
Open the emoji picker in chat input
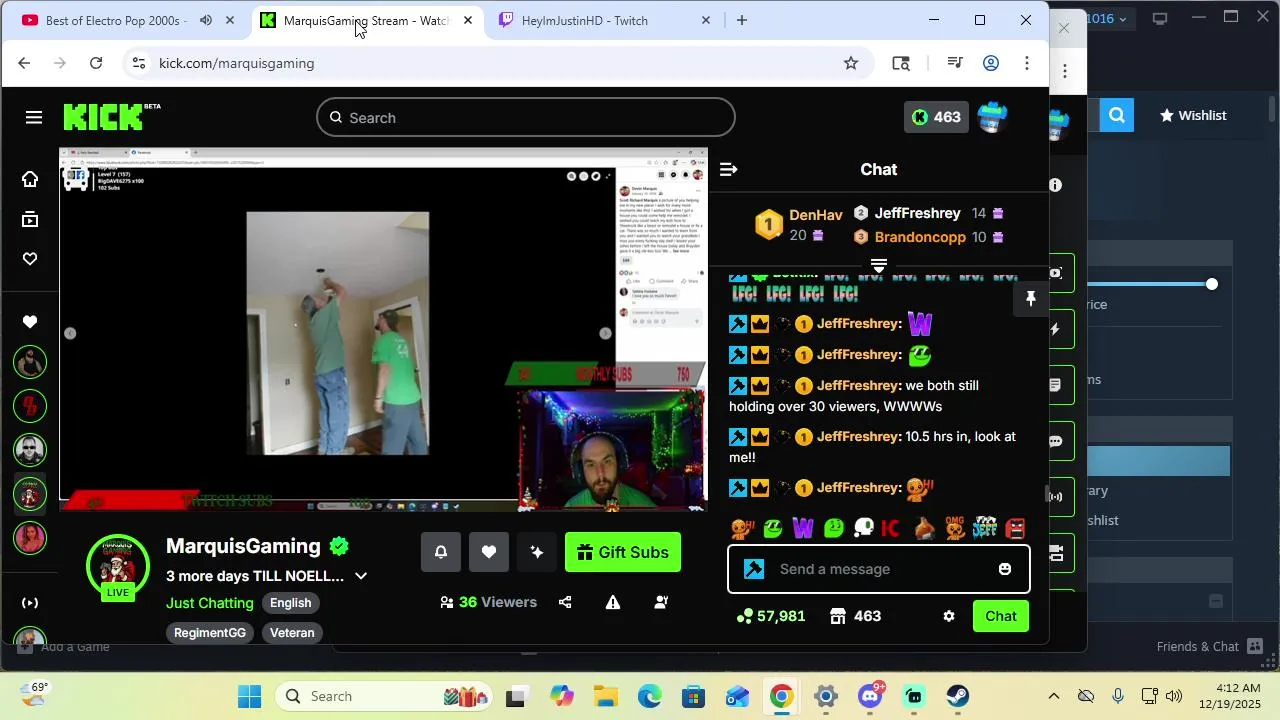[1005, 569]
